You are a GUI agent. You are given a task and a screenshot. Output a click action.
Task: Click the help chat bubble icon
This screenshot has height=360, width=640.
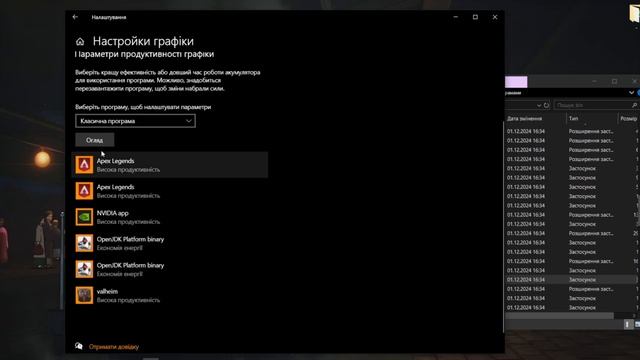click(x=79, y=346)
